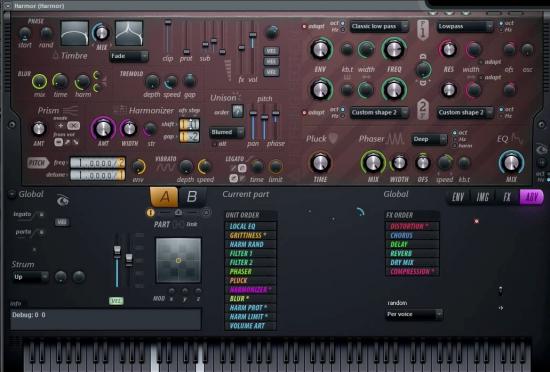Collapse the Global section arrow

click(x=12, y=194)
